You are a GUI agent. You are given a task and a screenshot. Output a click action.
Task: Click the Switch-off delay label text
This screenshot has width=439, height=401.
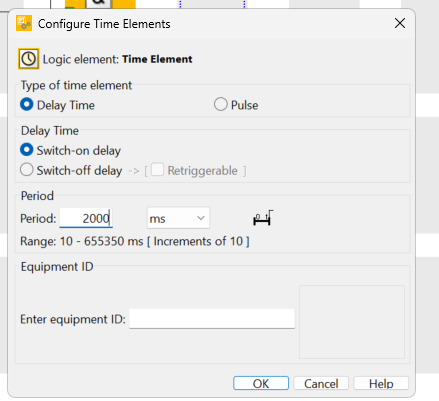[x=79, y=171]
